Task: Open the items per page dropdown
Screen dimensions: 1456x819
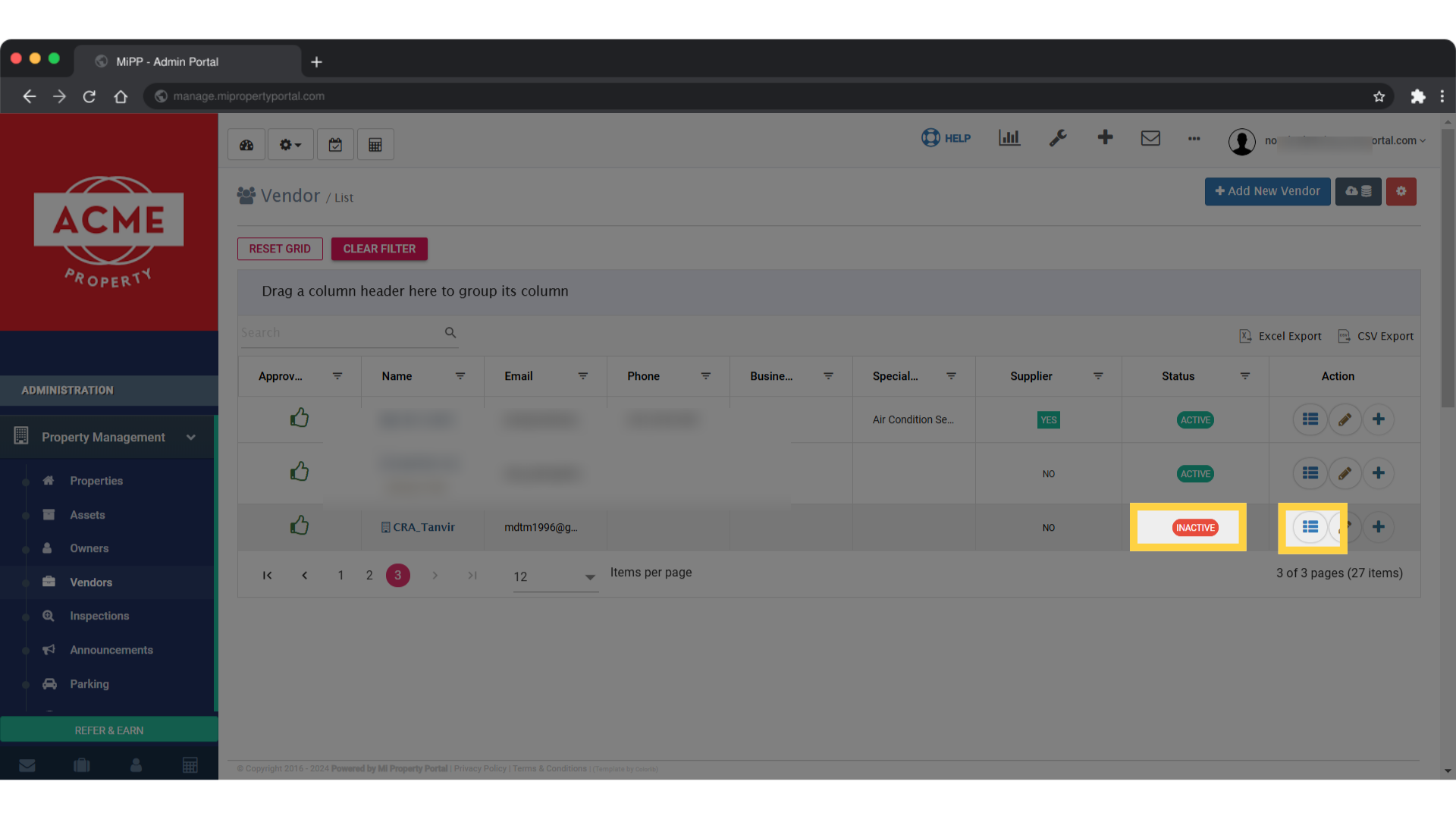Action: 555,577
